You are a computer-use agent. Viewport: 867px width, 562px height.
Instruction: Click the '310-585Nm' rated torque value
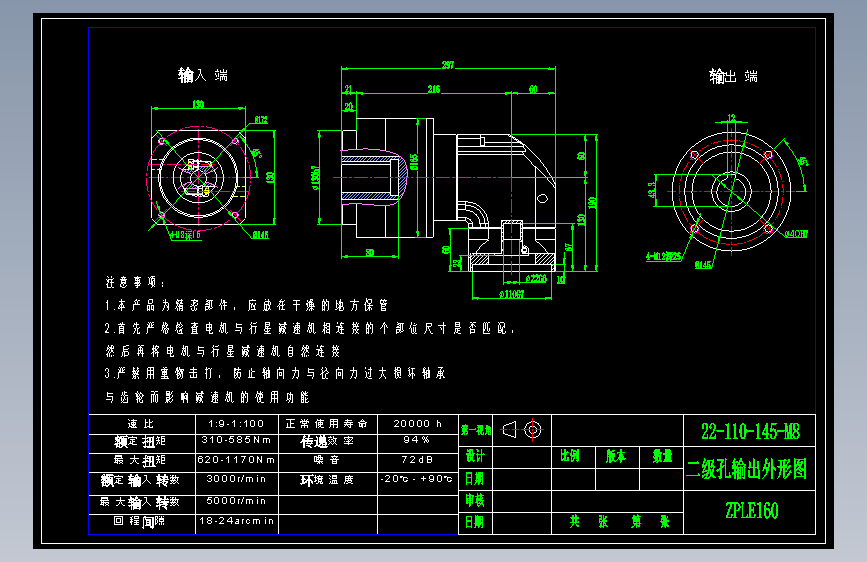coord(236,440)
